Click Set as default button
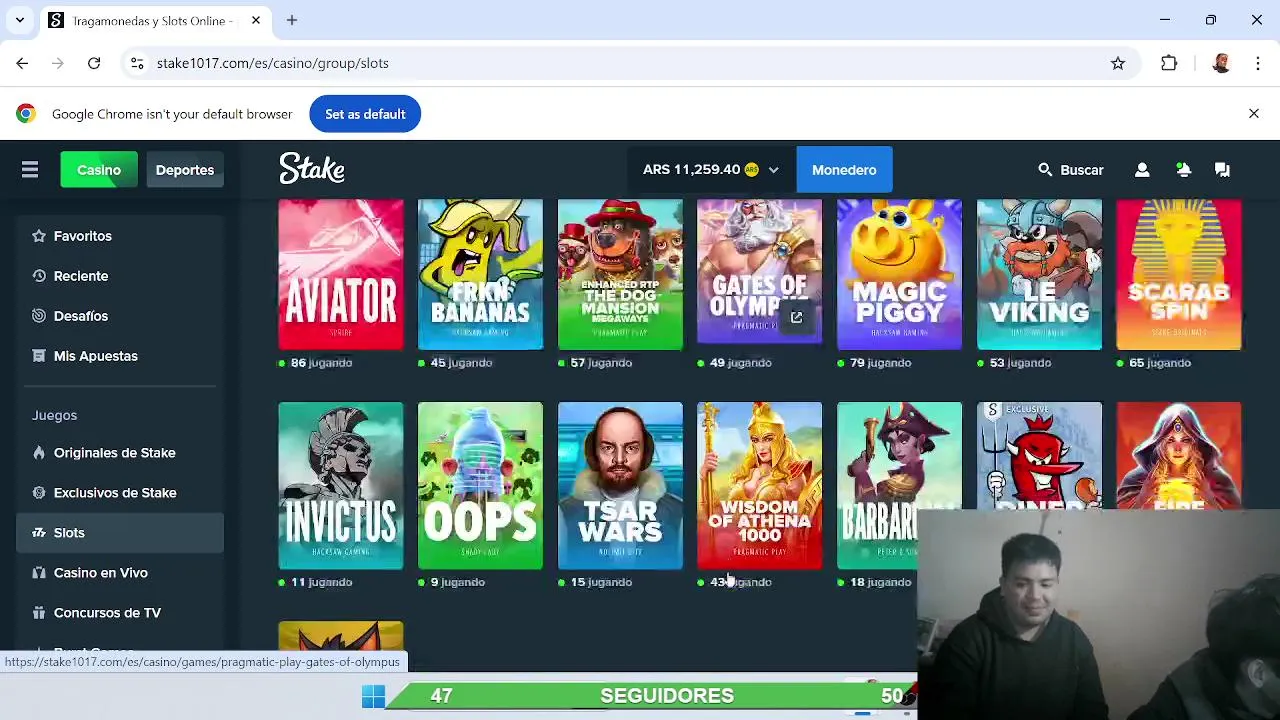 365,114
